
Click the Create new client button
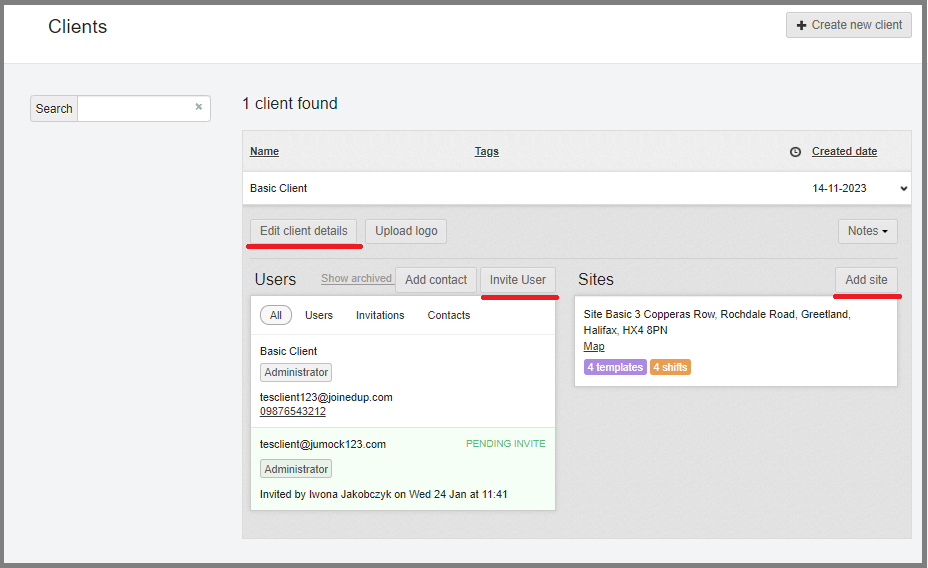point(848,25)
